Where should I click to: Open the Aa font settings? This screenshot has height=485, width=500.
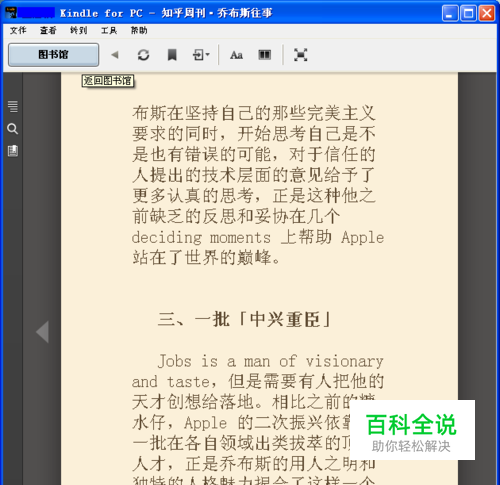(236, 55)
